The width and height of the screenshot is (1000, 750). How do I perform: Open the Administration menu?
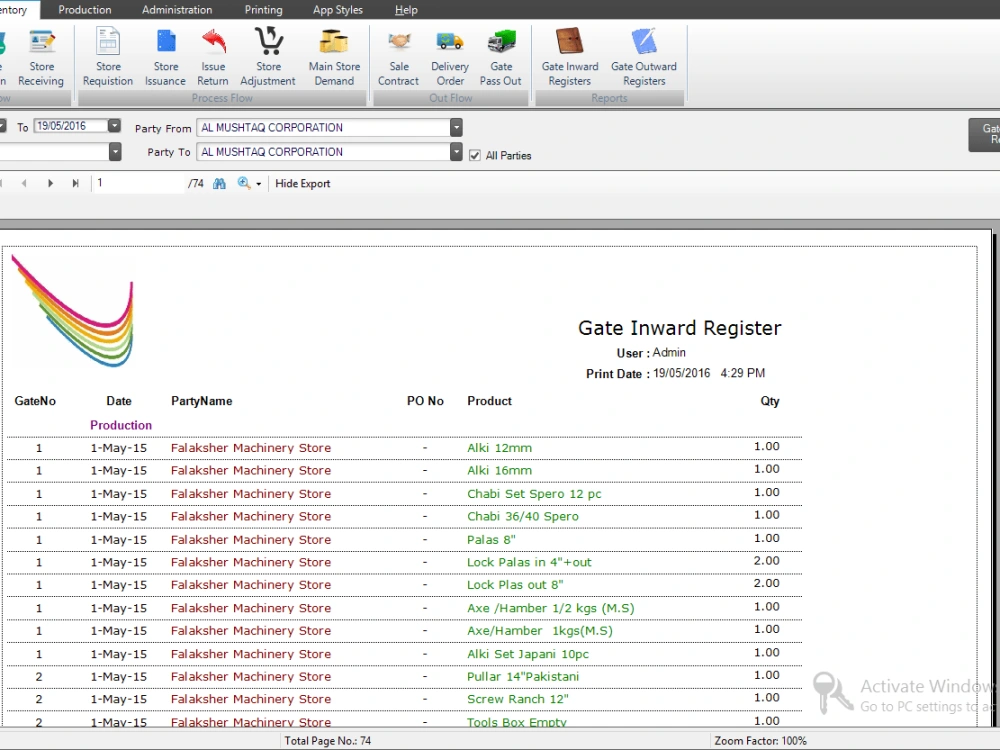[x=177, y=10]
